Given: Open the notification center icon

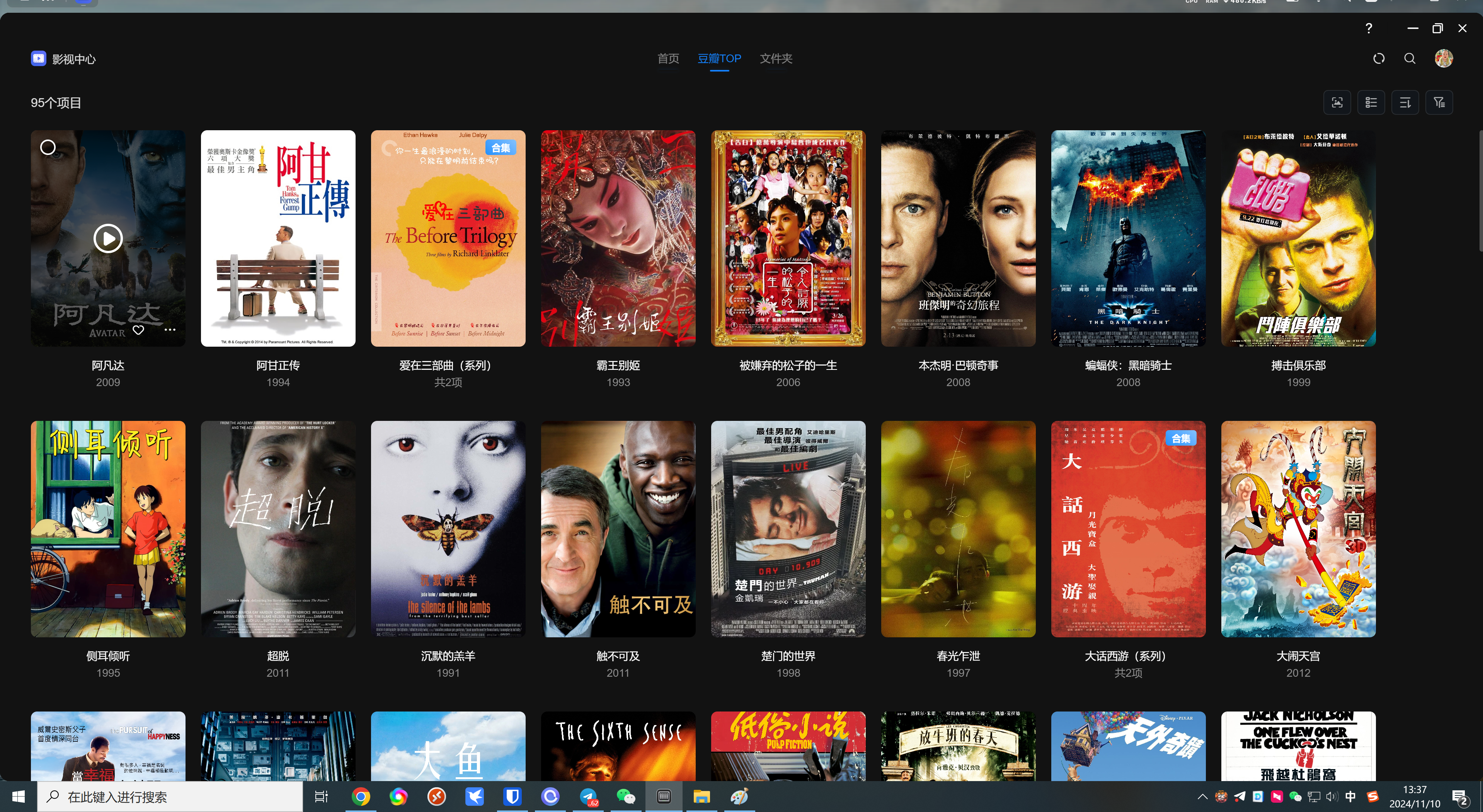Looking at the screenshot, I should pos(1460,797).
